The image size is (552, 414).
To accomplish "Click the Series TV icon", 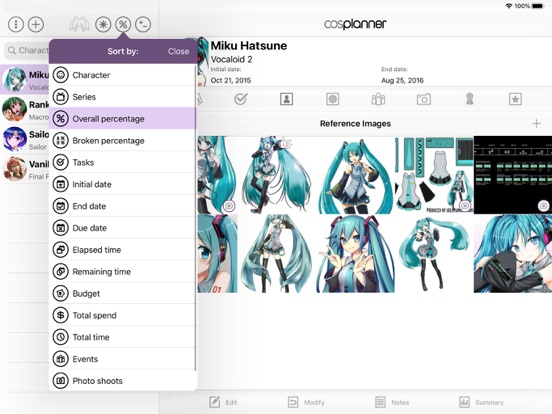I will pyautogui.click(x=61, y=97).
